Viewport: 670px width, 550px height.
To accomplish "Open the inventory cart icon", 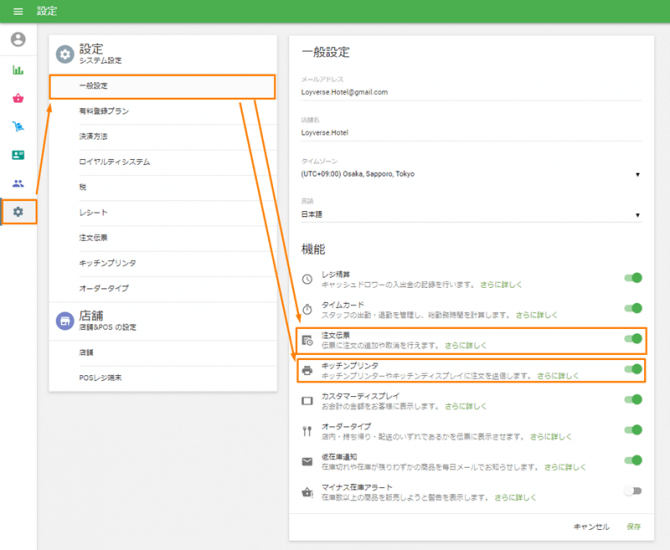I will pyautogui.click(x=18, y=126).
